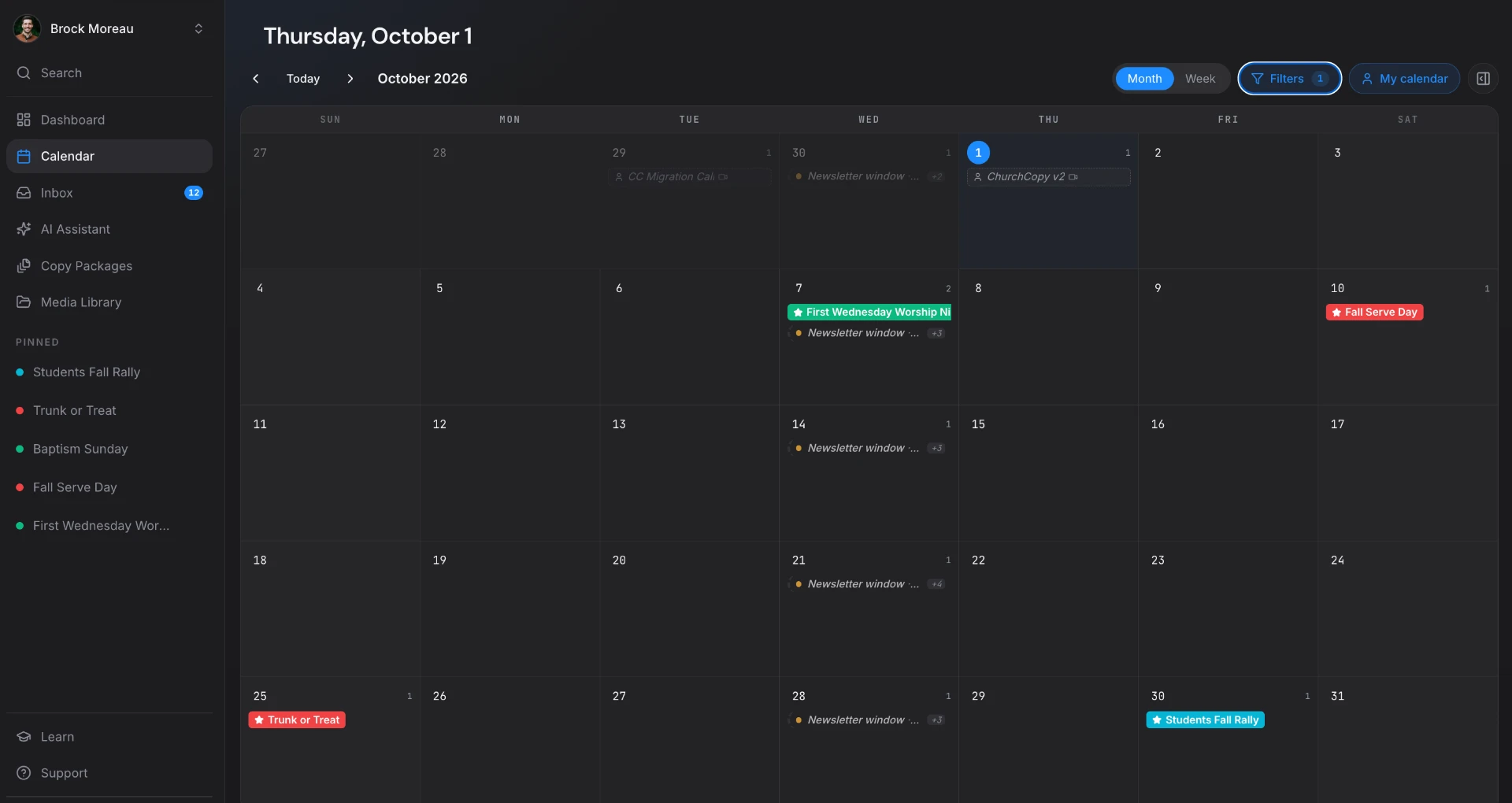The width and height of the screenshot is (1512, 803).
Task: Open the Inbox with 12 unread
Action: click(x=109, y=193)
